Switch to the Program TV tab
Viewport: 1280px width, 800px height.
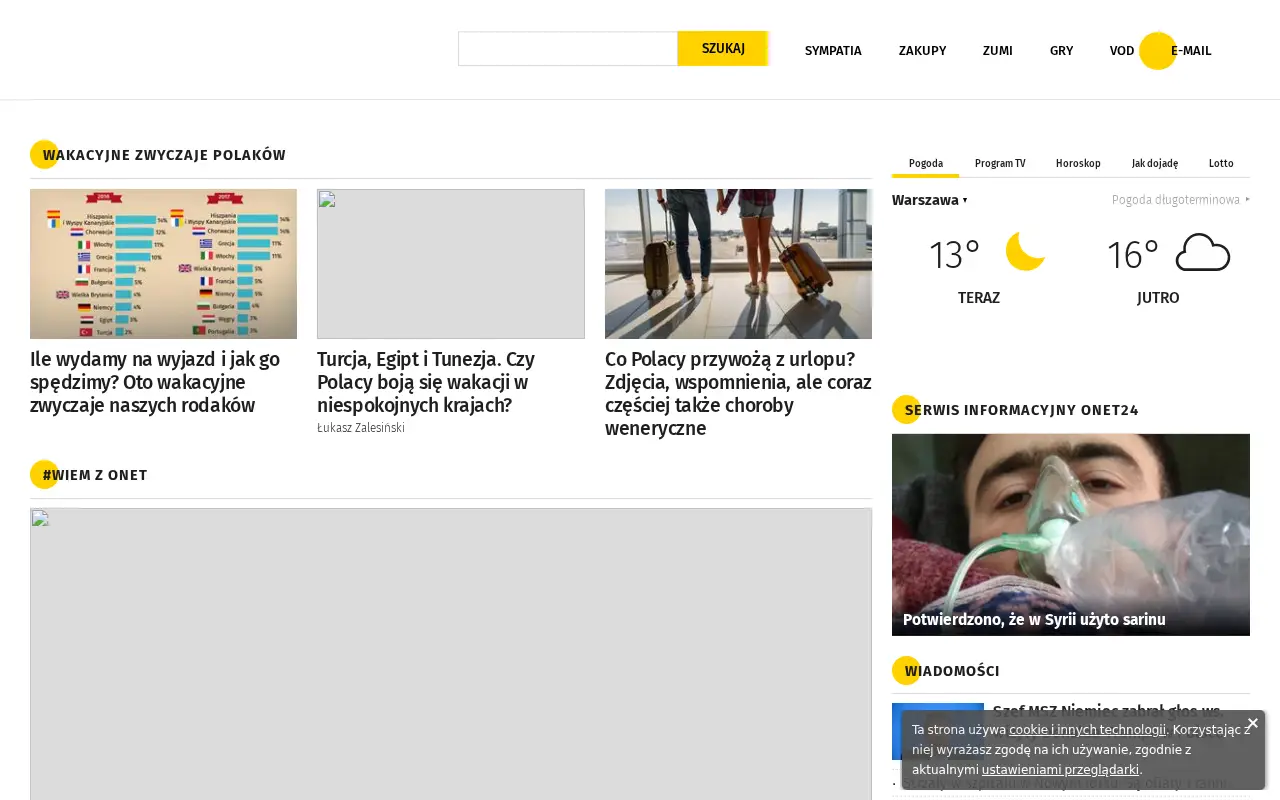point(1000,163)
